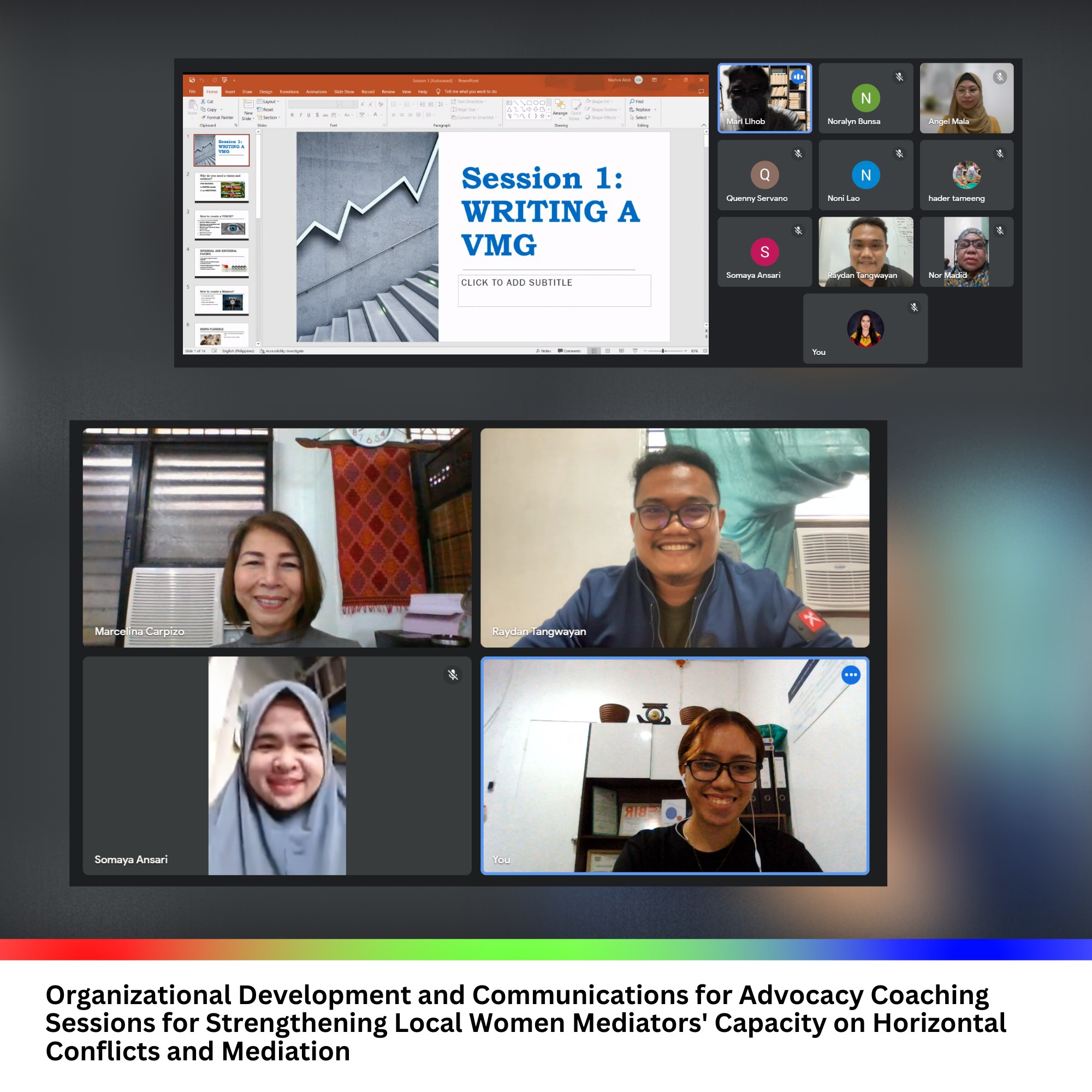The height and width of the screenshot is (1092, 1092).
Task: Click the Format Painter tool
Action: point(217,117)
